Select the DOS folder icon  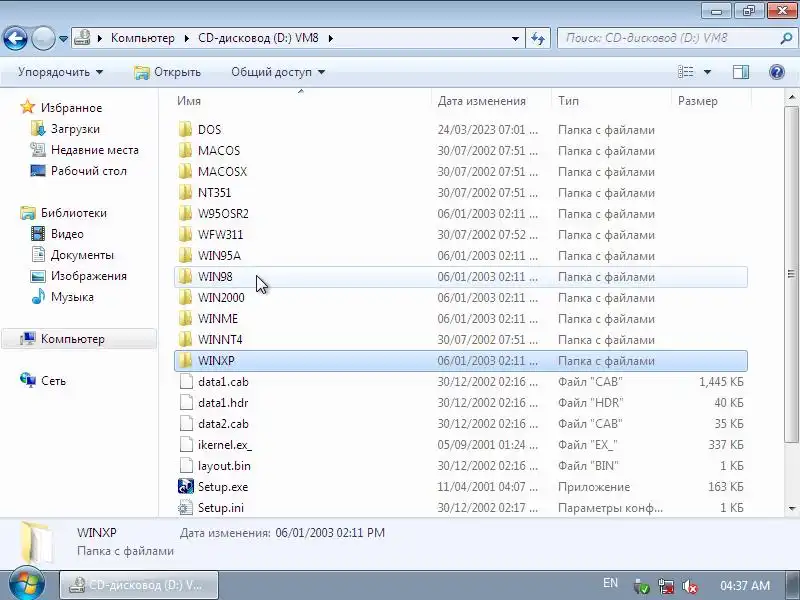click(x=186, y=129)
